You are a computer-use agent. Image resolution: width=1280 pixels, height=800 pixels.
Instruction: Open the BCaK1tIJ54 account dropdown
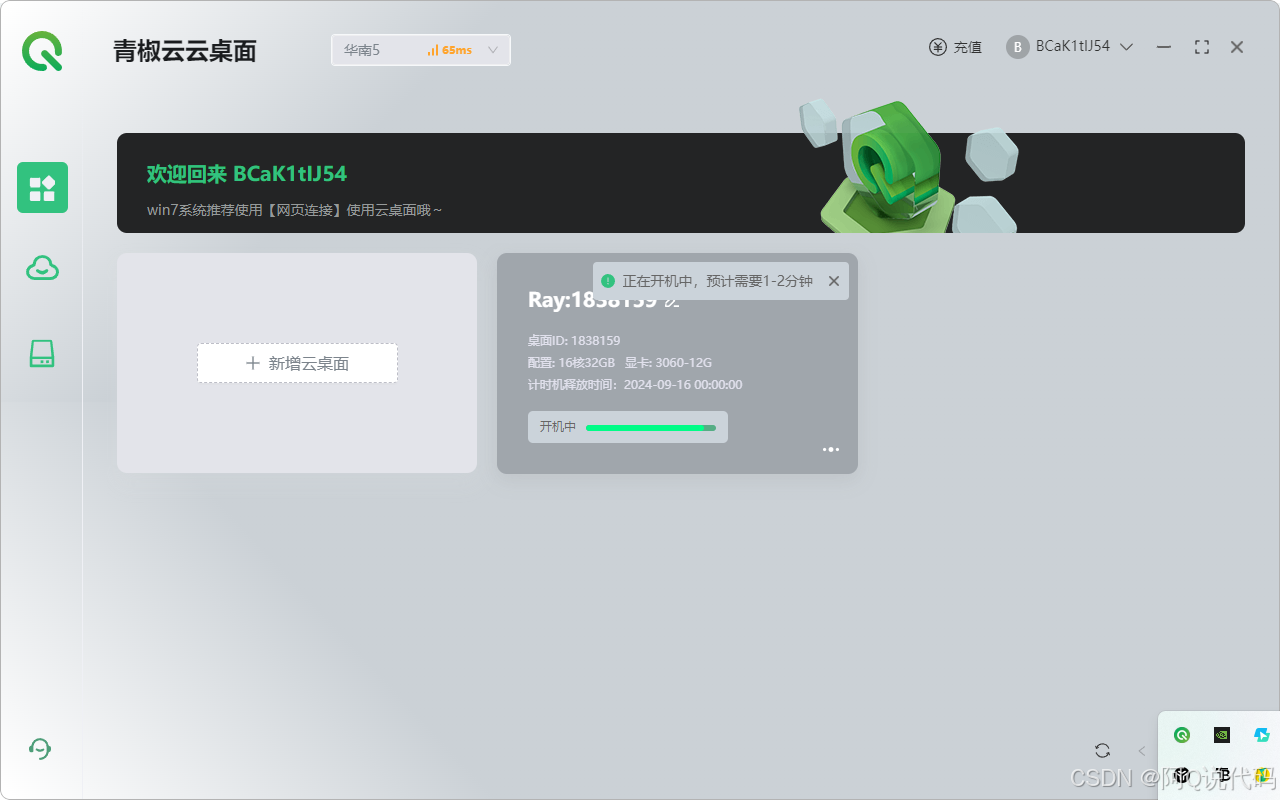pyautogui.click(x=1070, y=47)
